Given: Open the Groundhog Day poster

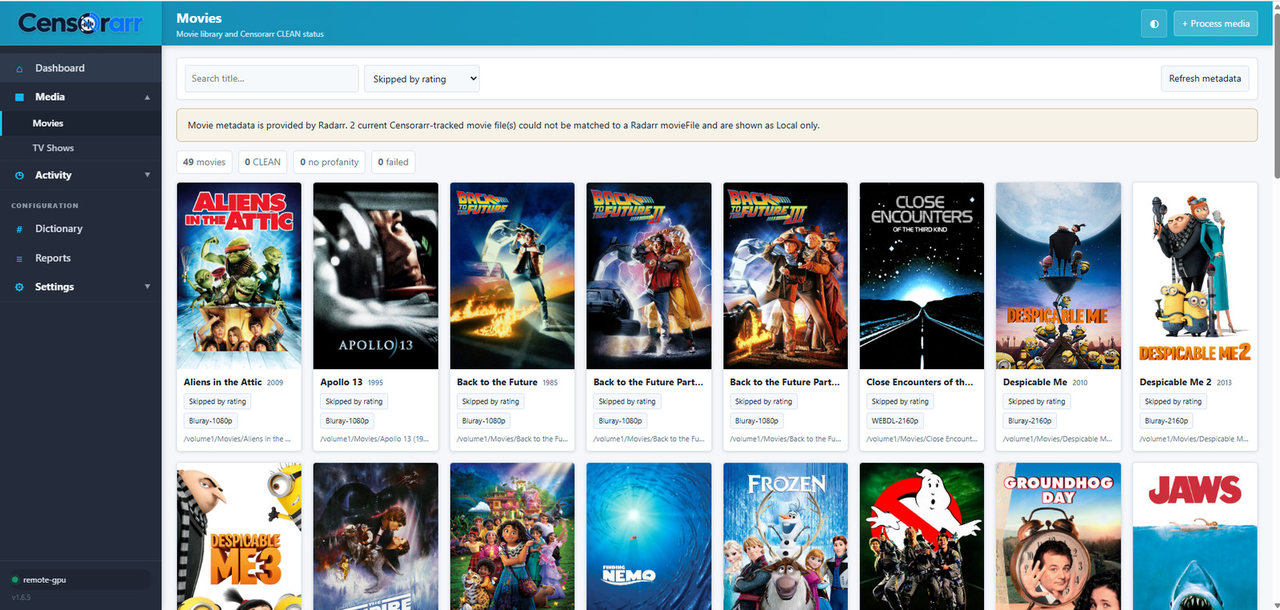Looking at the screenshot, I should pyautogui.click(x=1058, y=536).
